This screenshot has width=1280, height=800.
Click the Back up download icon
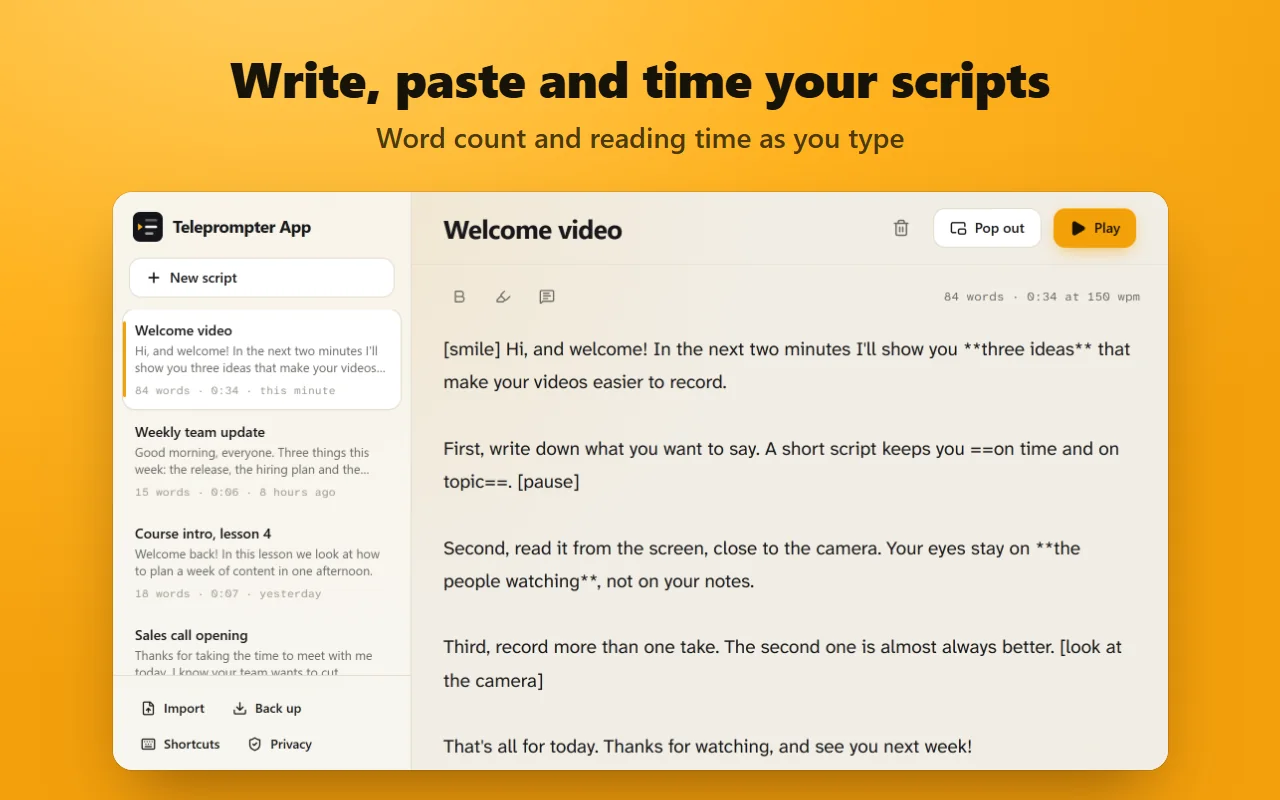coord(240,708)
